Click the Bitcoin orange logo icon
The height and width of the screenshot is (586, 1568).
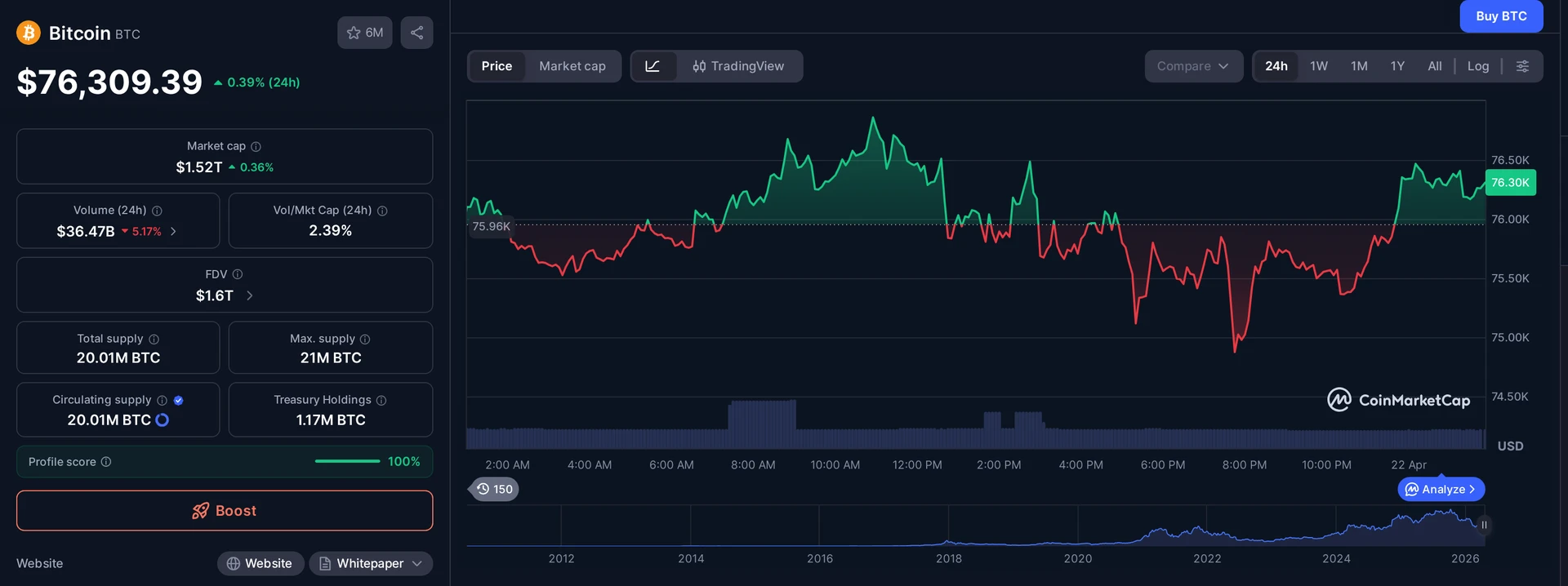click(29, 33)
